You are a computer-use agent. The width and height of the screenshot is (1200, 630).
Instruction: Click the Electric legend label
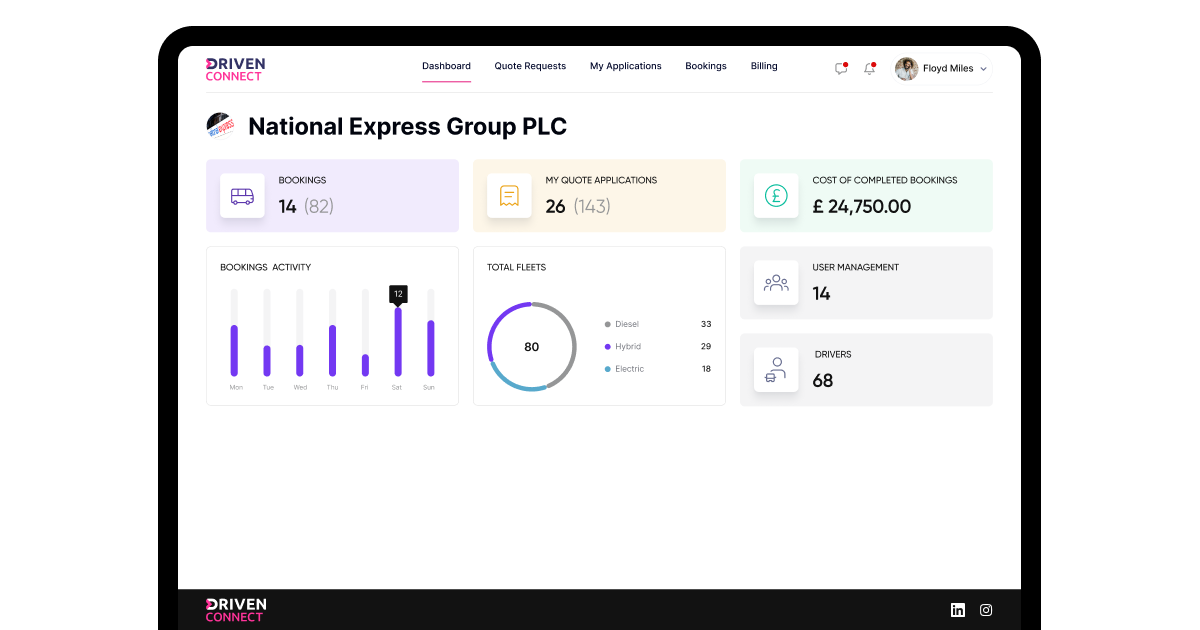[x=630, y=369]
